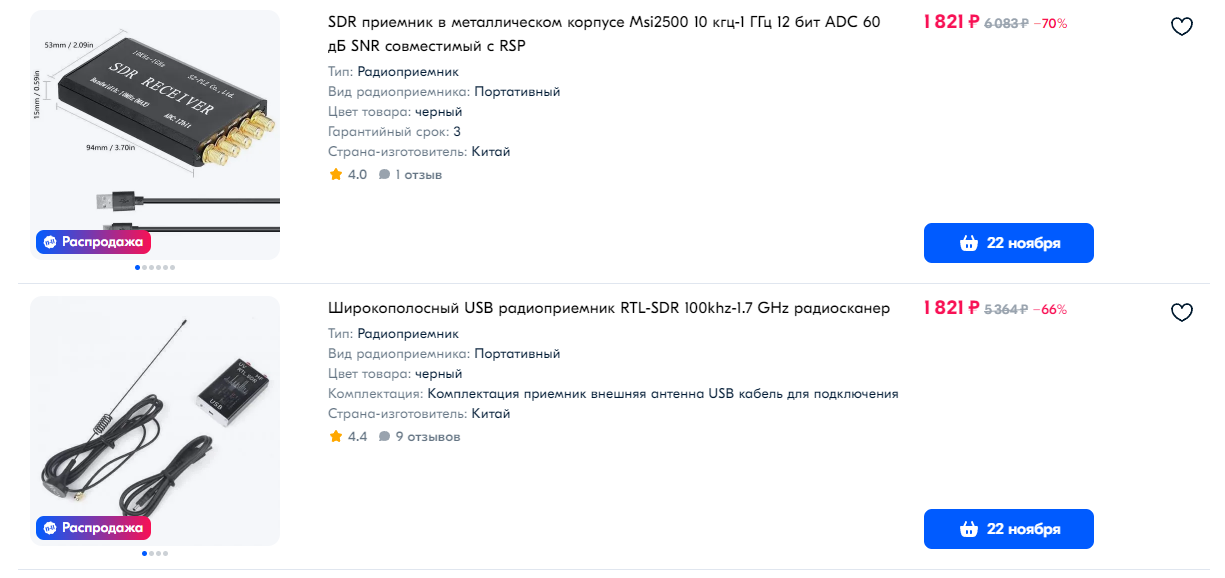Add the Msi2500 receiver to cart with '22 ноября' button
The width and height of the screenshot is (1225, 578).
(1008, 243)
